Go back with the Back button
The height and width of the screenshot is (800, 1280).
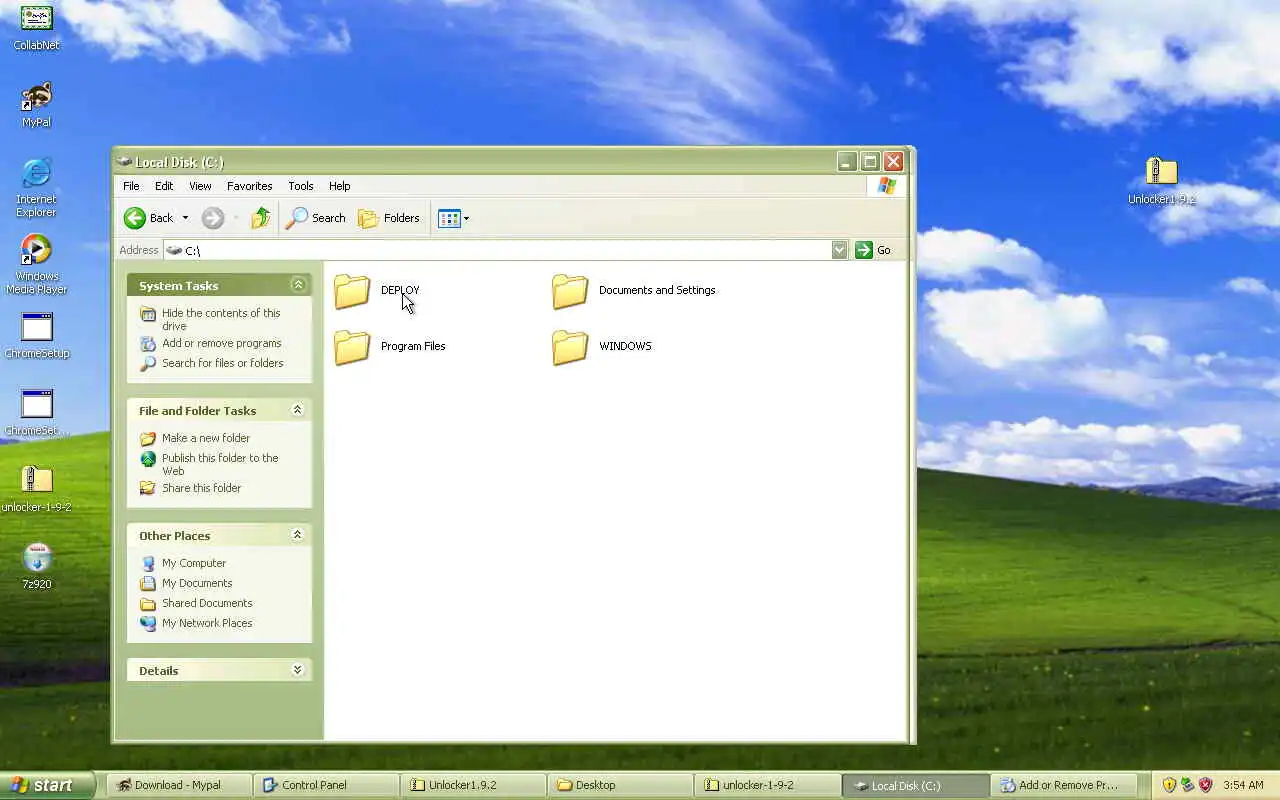(148, 218)
